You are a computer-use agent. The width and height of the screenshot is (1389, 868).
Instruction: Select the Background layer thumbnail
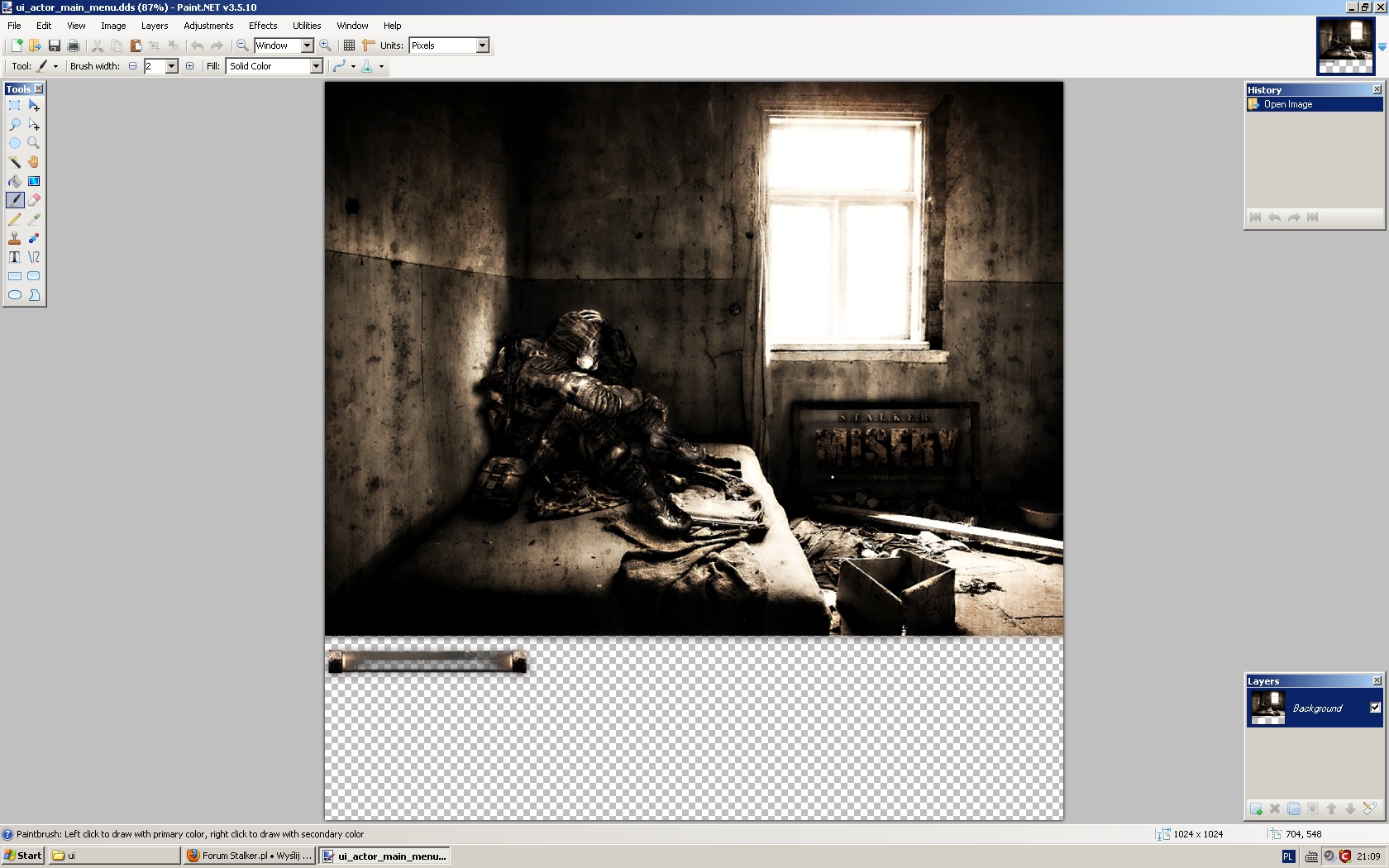point(1267,708)
